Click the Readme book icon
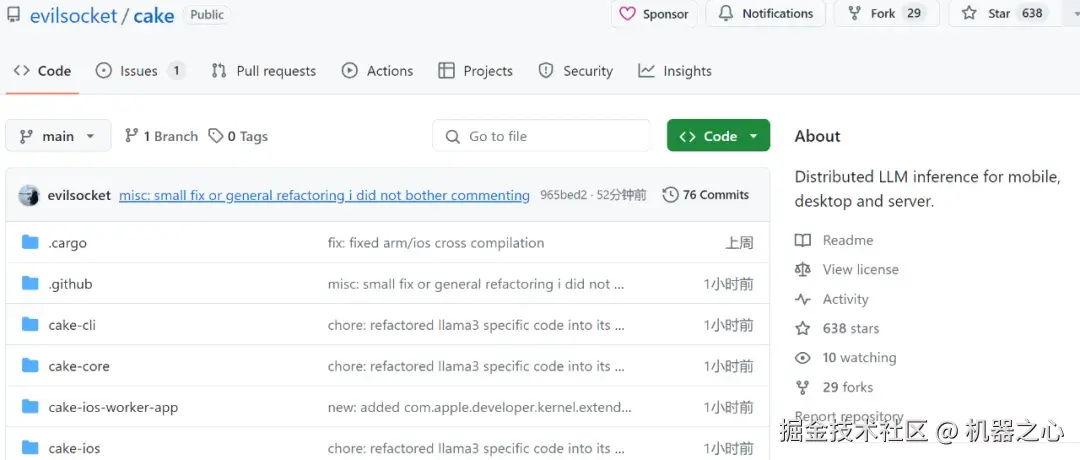The width and height of the screenshot is (1080, 460). tap(802, 240)
